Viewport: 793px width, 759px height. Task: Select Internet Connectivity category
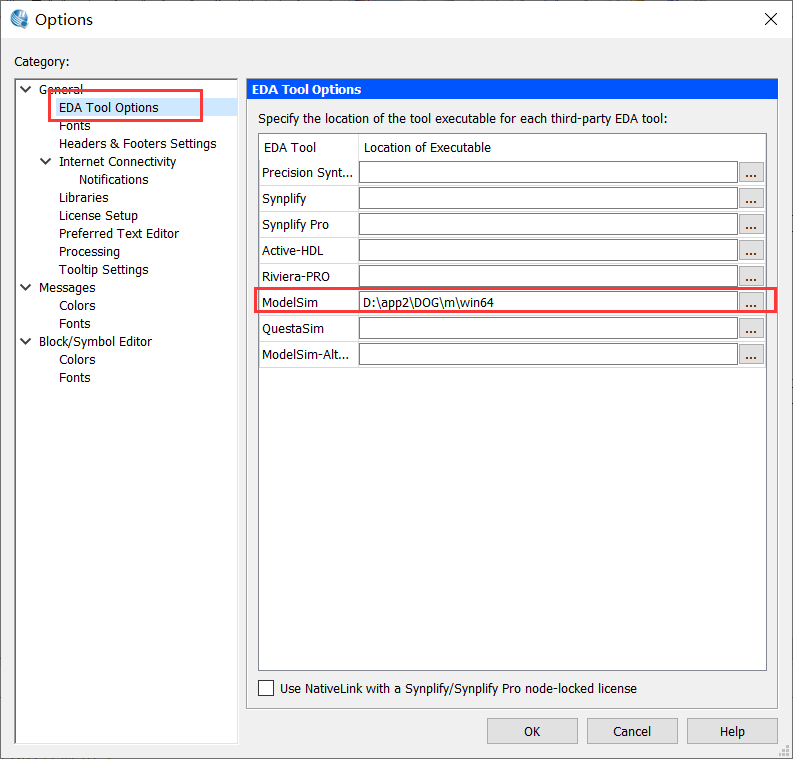point(117,162)
